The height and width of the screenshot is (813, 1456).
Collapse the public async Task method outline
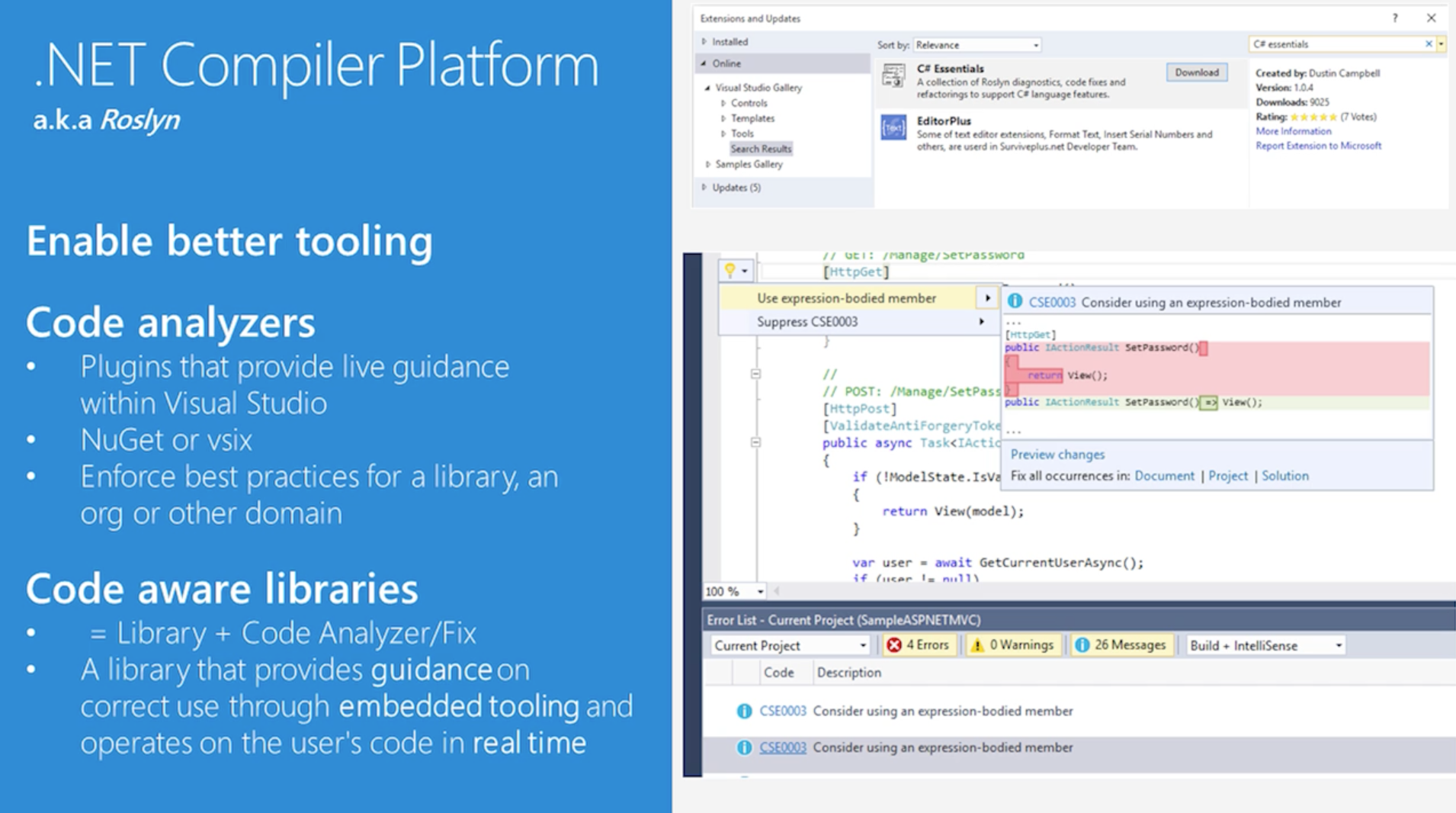point(755,442)
